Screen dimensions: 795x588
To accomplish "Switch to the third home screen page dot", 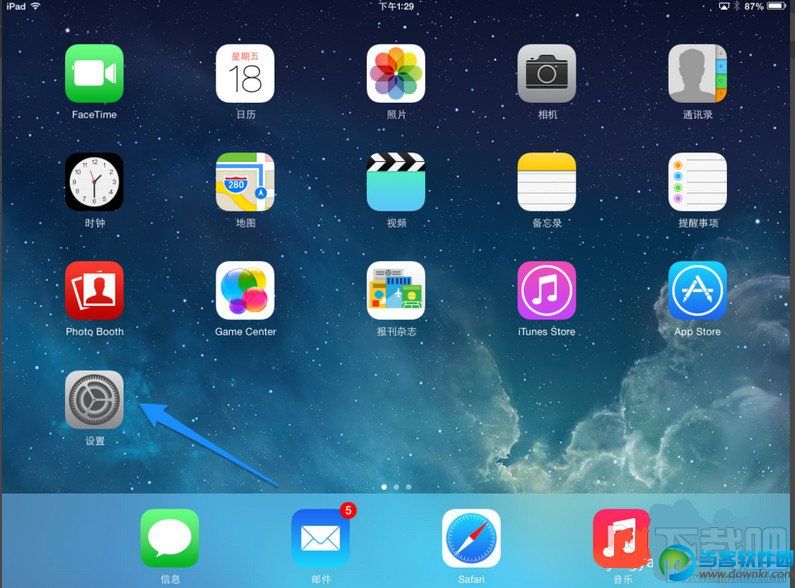I will (409, 487).
